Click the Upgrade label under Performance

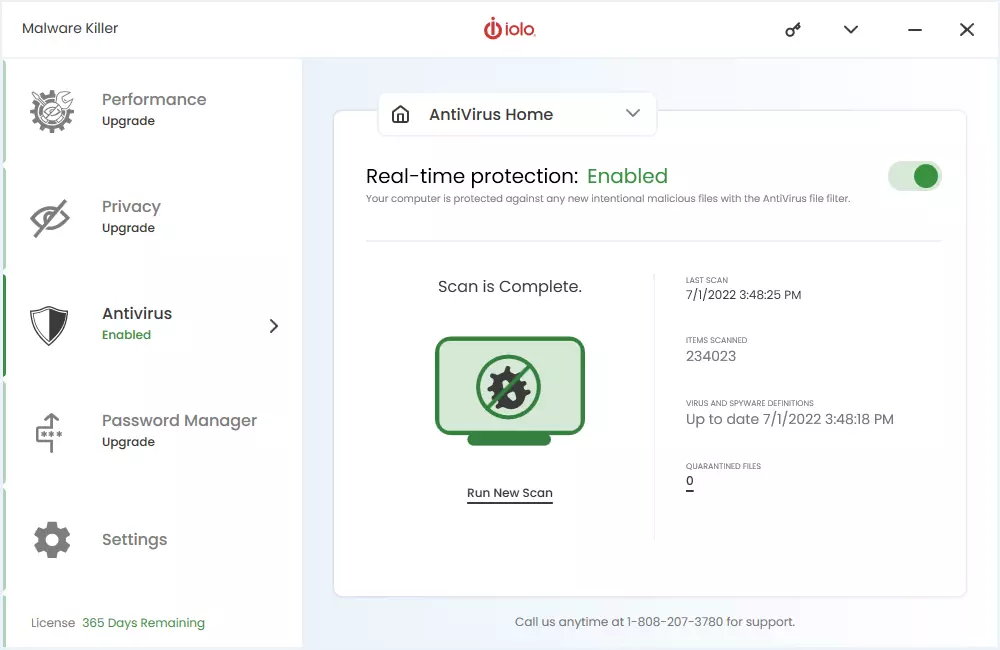pos(128,120)
